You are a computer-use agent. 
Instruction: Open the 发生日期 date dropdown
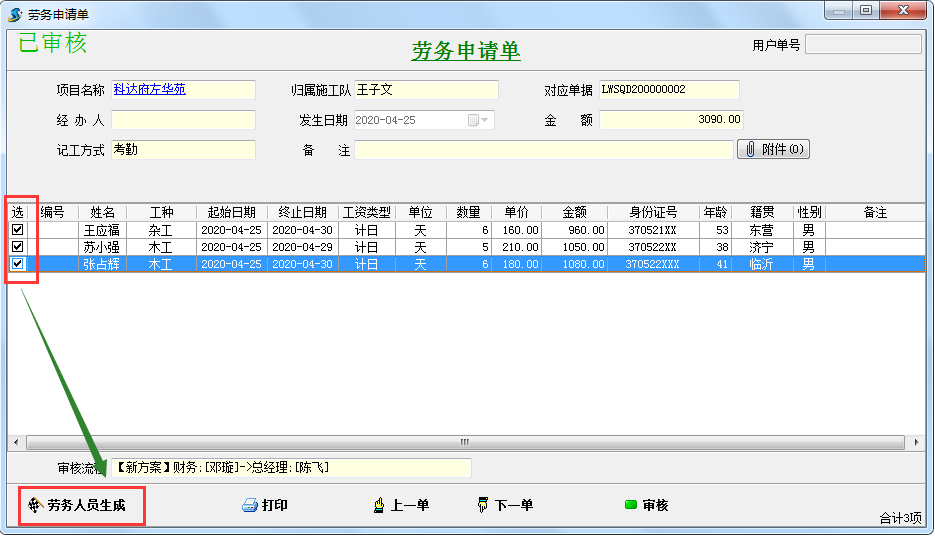(x=485, y=120)
